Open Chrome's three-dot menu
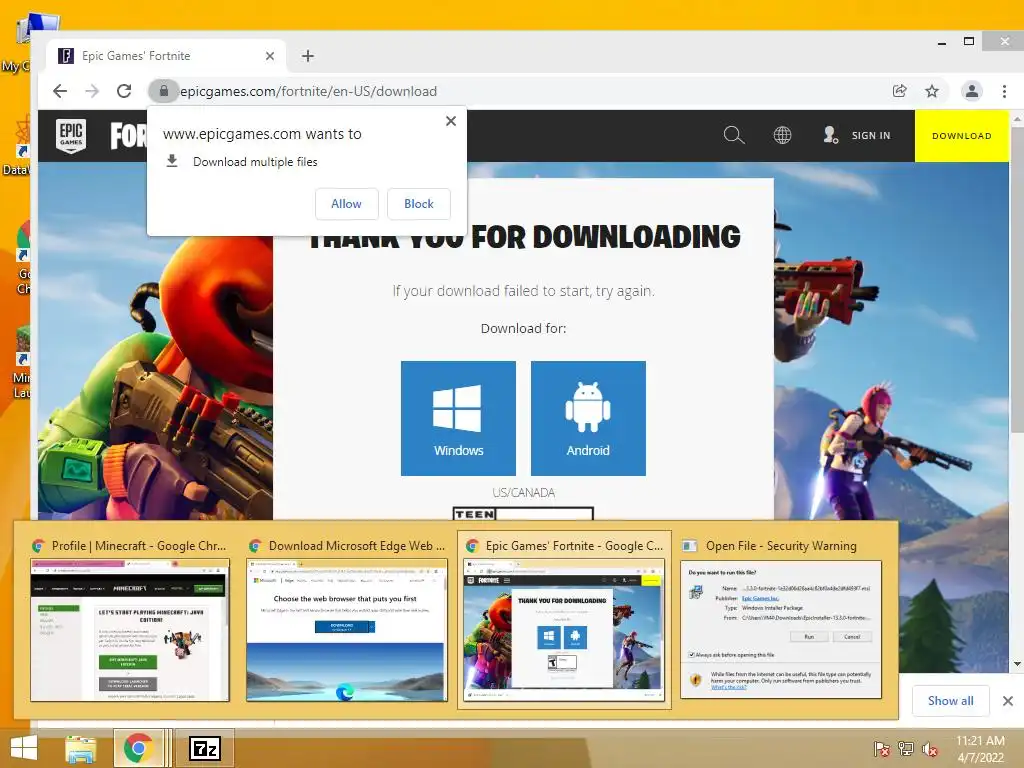This screenshot has height=768, width=1024. tap(1004, 91)
